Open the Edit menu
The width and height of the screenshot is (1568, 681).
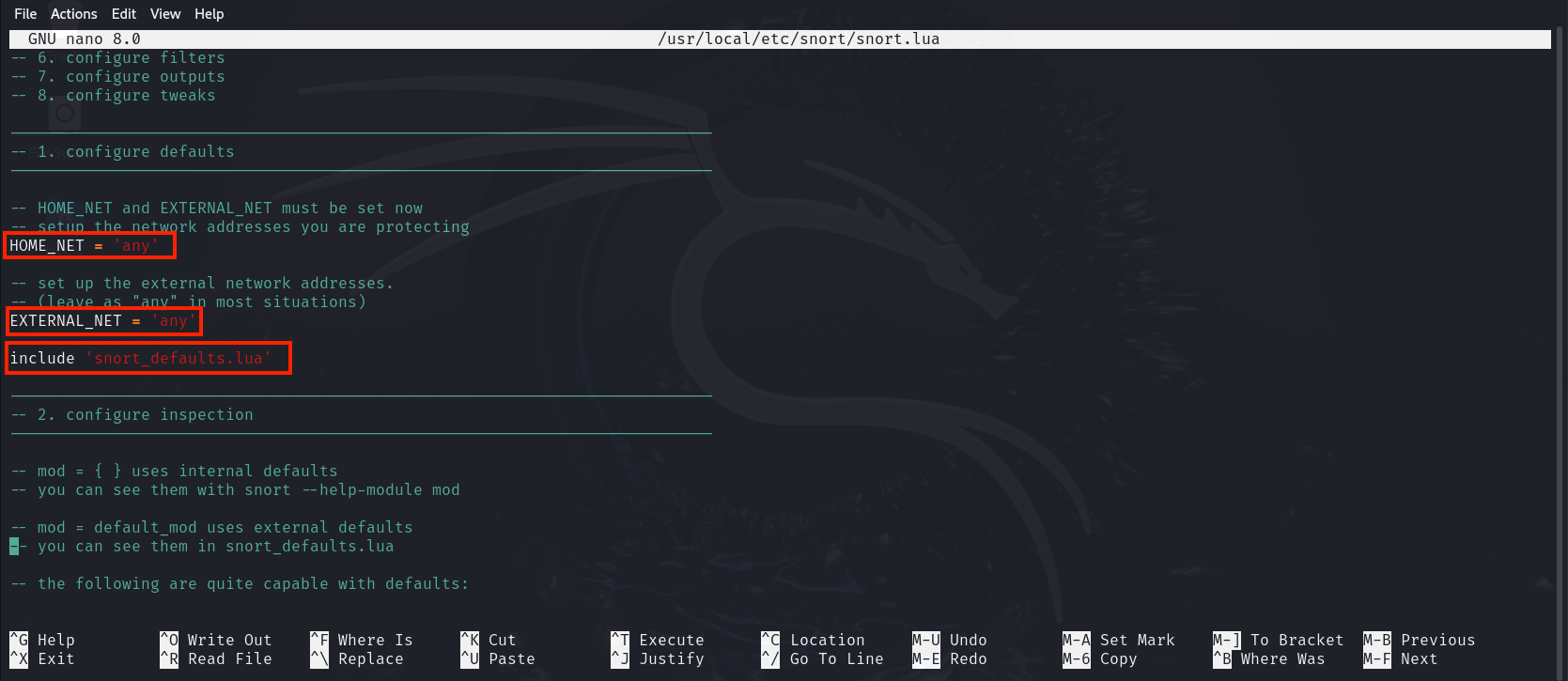[124, 14]
